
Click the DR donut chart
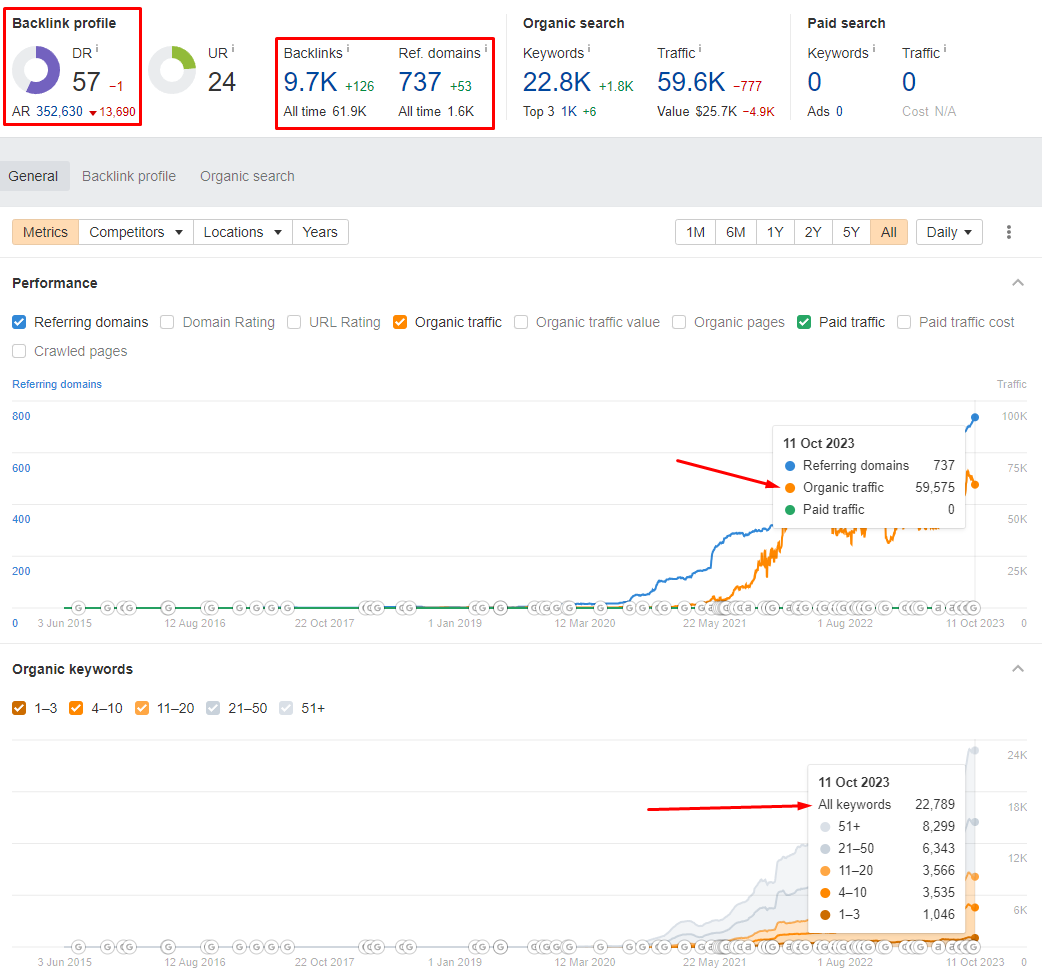pos(36,70)
